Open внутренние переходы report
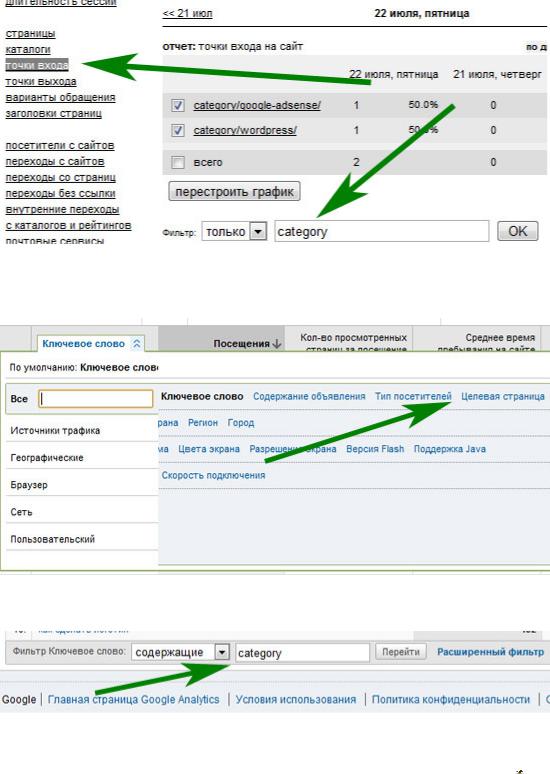The image size is (550, 774). point(62,209)
